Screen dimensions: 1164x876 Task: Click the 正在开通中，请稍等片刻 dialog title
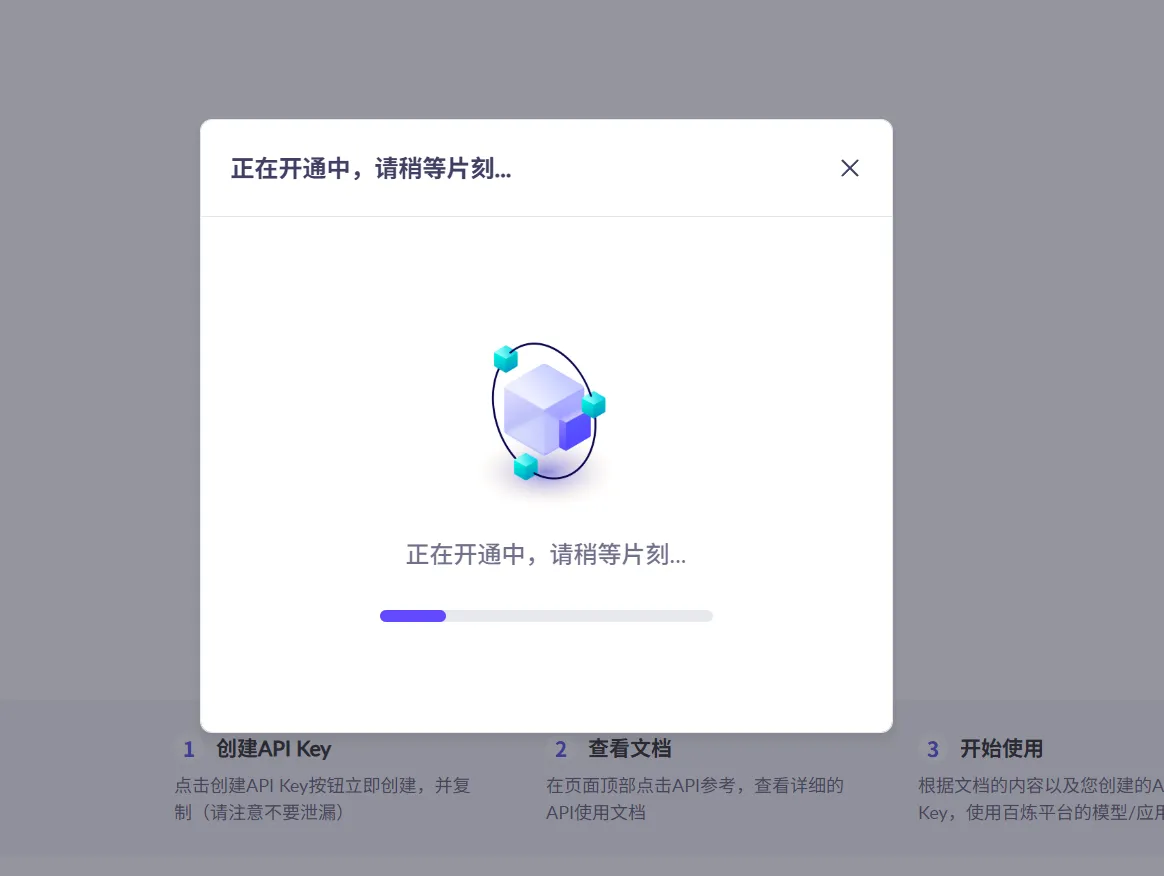372,169
